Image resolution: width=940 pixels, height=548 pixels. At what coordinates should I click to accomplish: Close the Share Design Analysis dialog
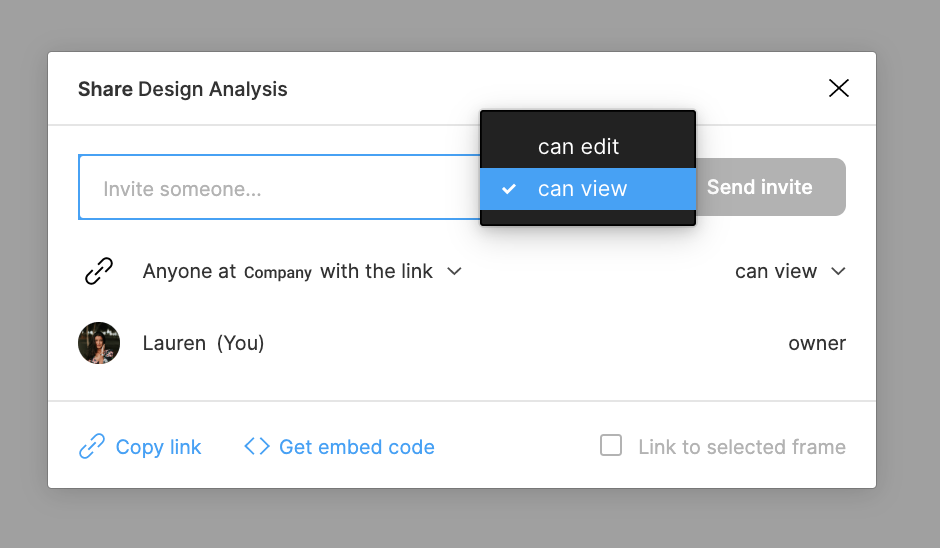839,88
